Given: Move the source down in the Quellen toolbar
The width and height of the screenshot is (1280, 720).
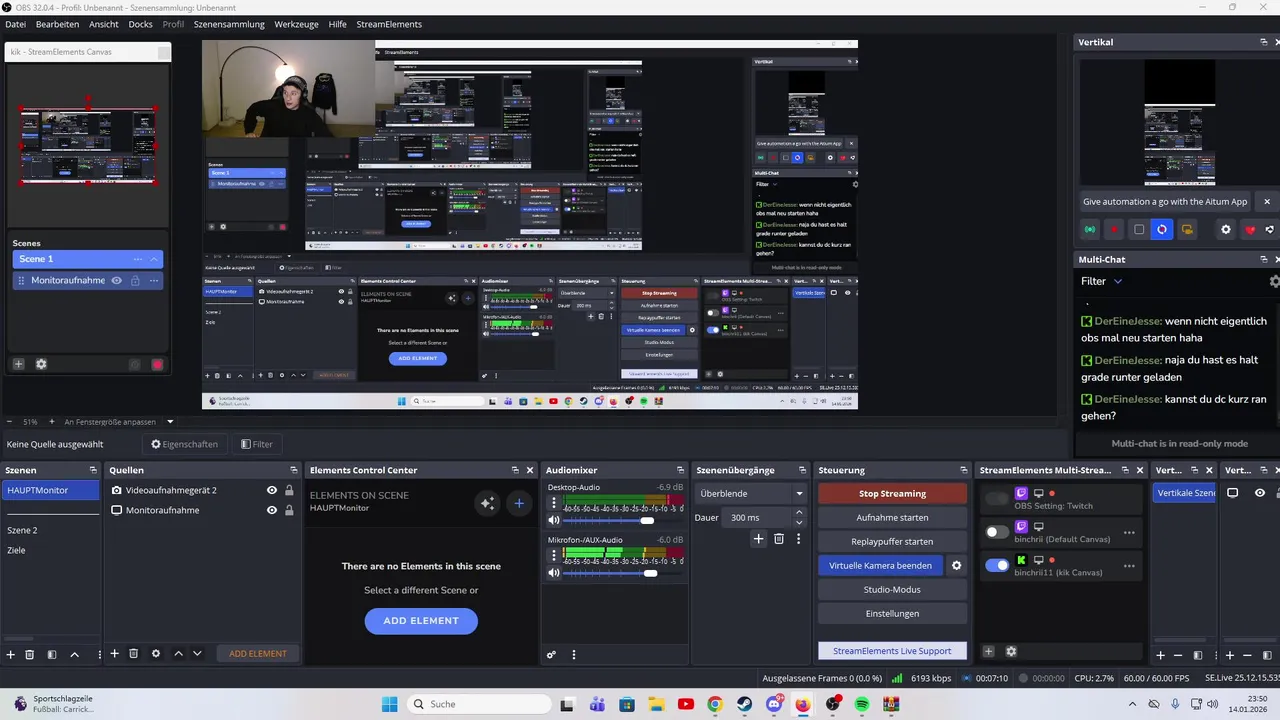Looking at the screenshot, I should tap(197, 654).
